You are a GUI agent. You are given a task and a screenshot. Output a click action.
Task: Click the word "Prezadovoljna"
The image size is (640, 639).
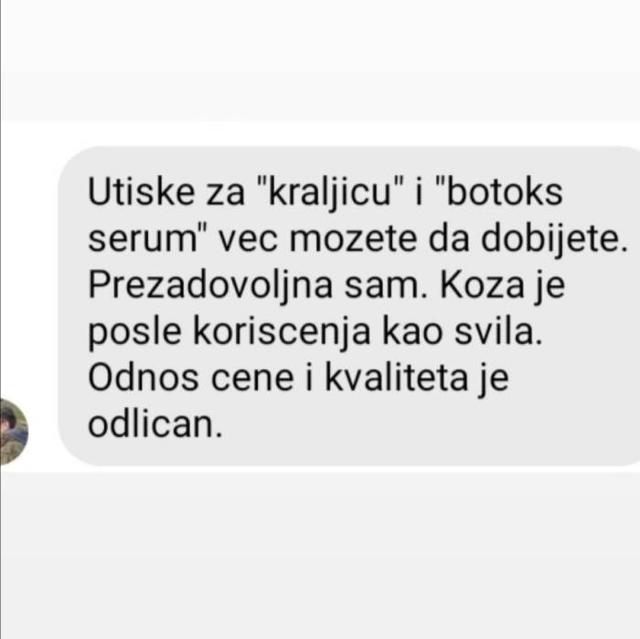pos(210,286)
